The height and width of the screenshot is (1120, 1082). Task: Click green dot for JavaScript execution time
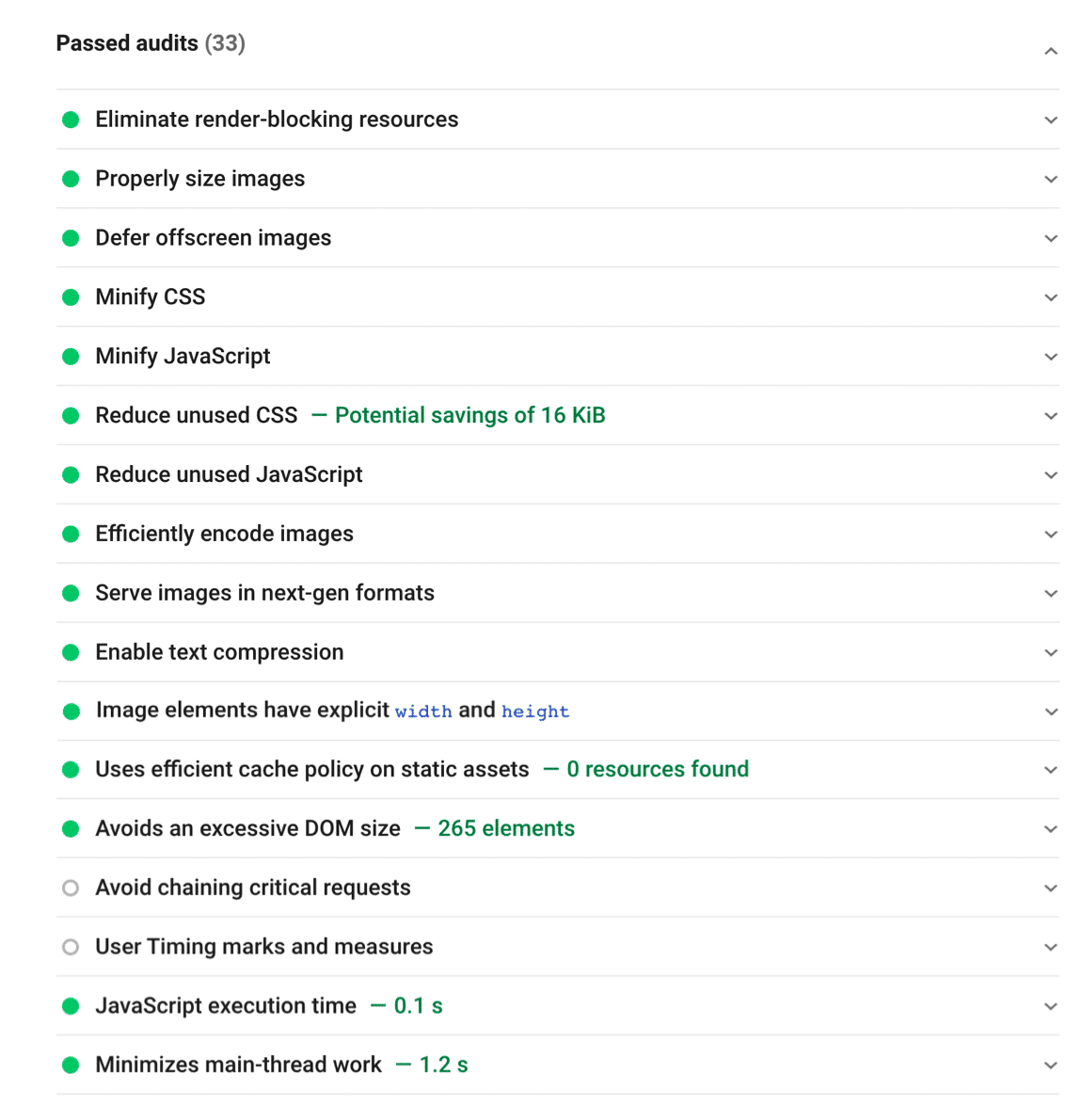pos(71,1006)
